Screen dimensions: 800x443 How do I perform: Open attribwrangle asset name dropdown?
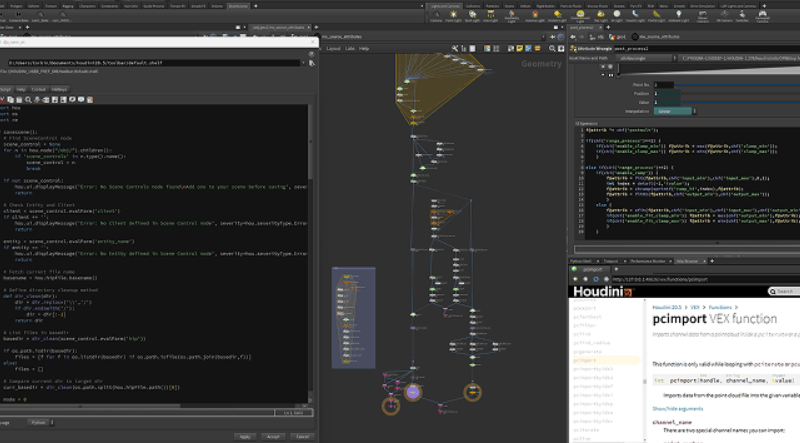(x=646, y=58)
